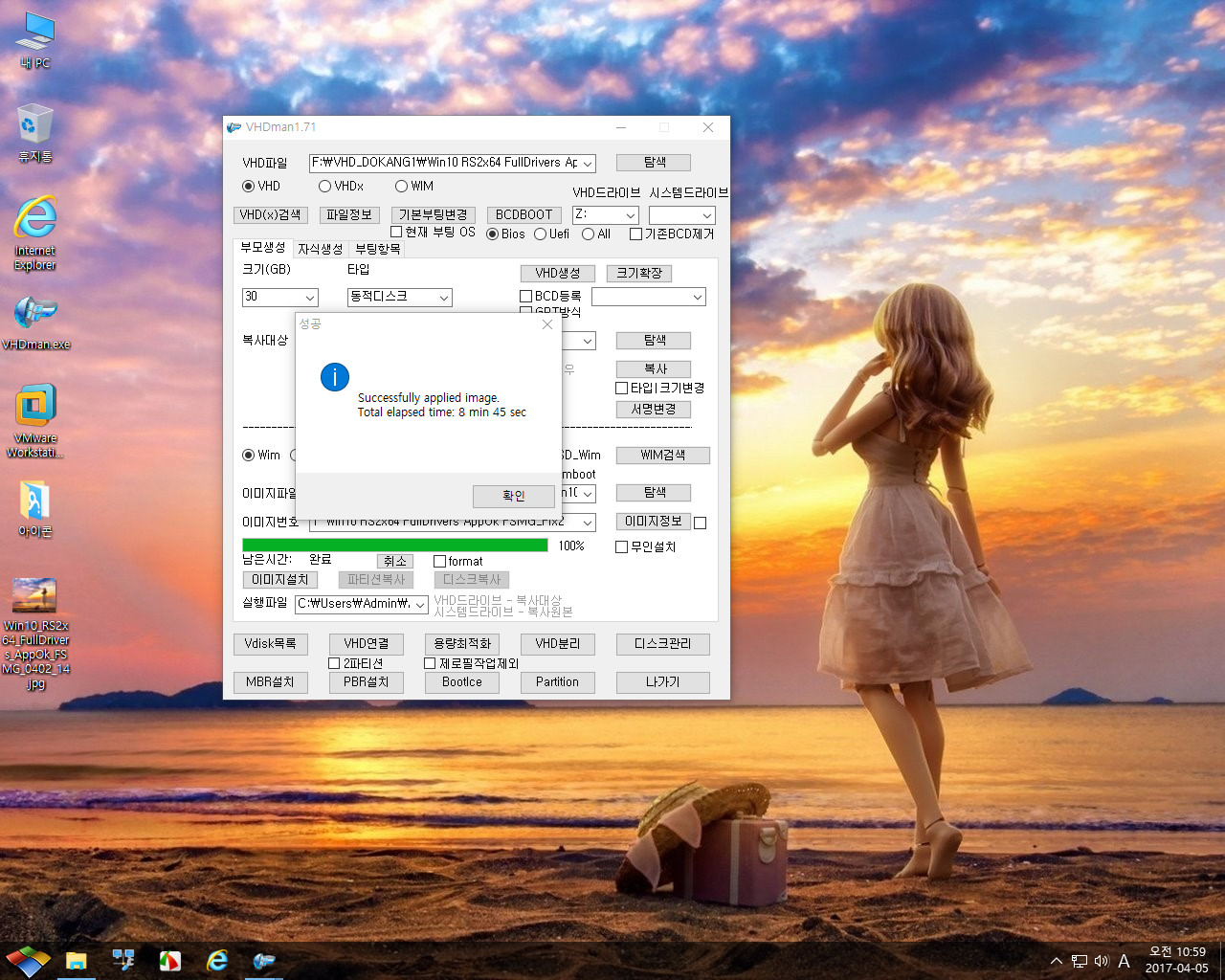Click IME language indicator A
The height and width of the screenshot is (980, 1225).
click(1125, 961)
